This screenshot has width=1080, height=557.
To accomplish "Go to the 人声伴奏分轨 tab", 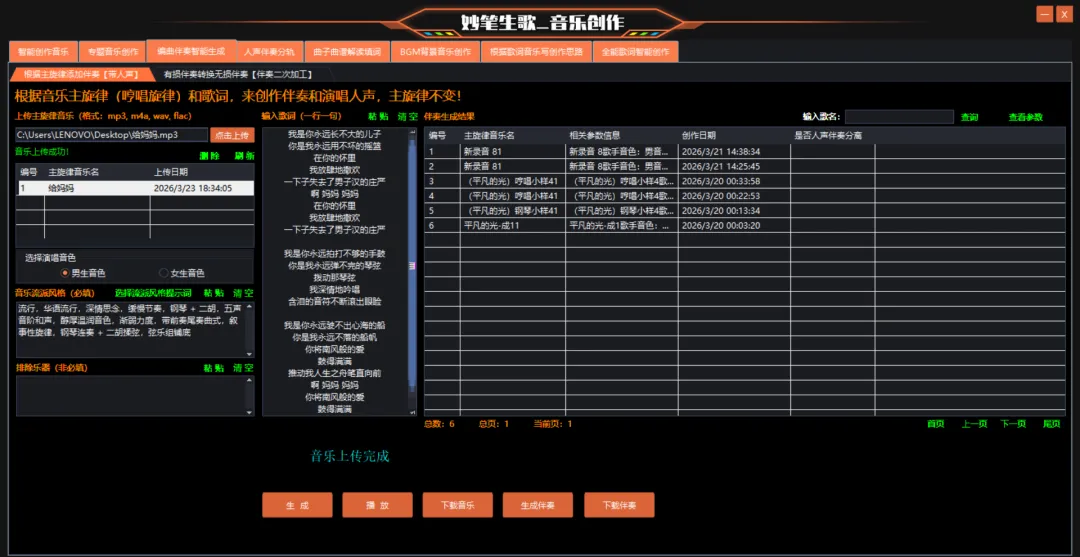I will point(269,52).
